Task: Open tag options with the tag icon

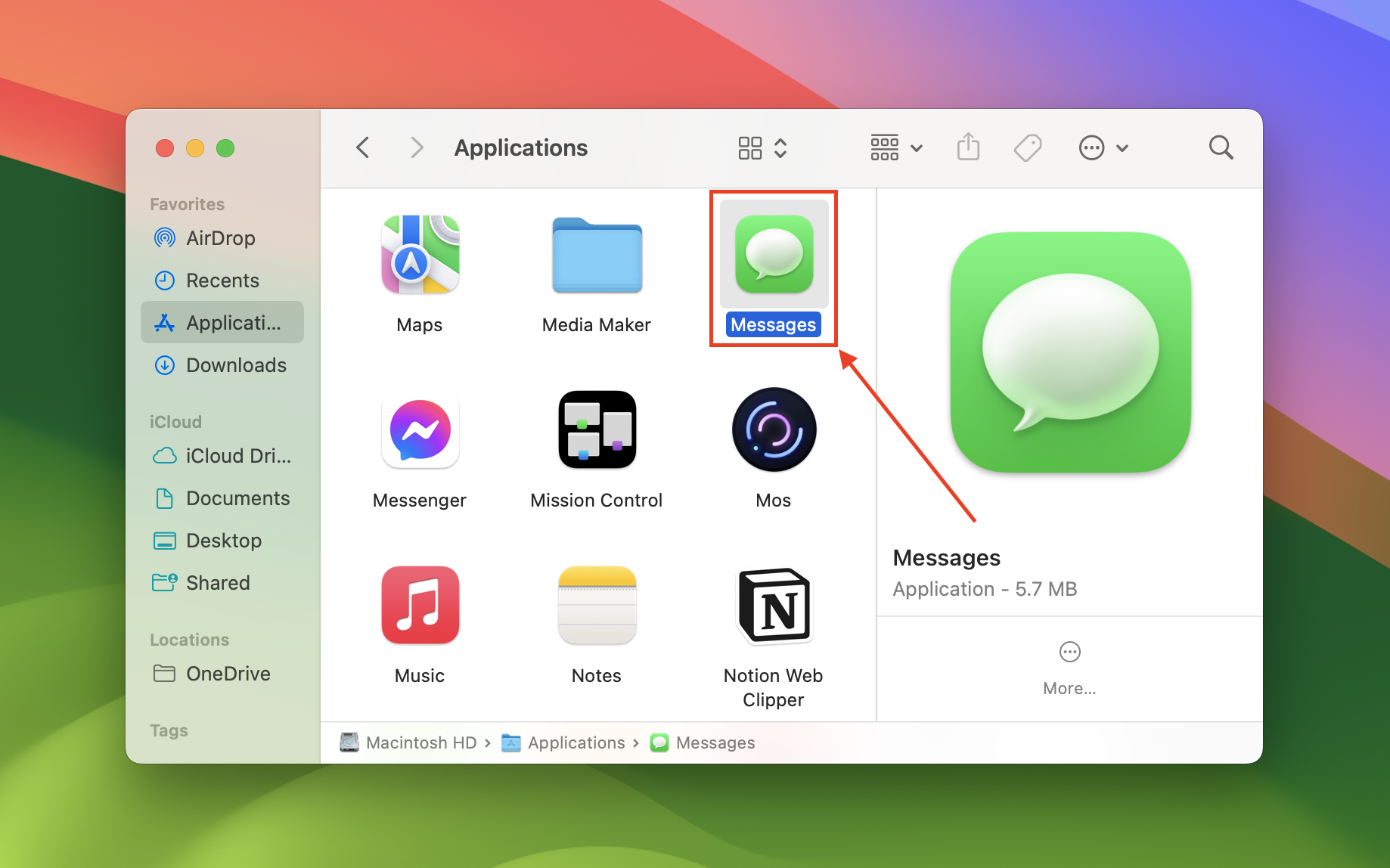Action: coord(1027,147)
